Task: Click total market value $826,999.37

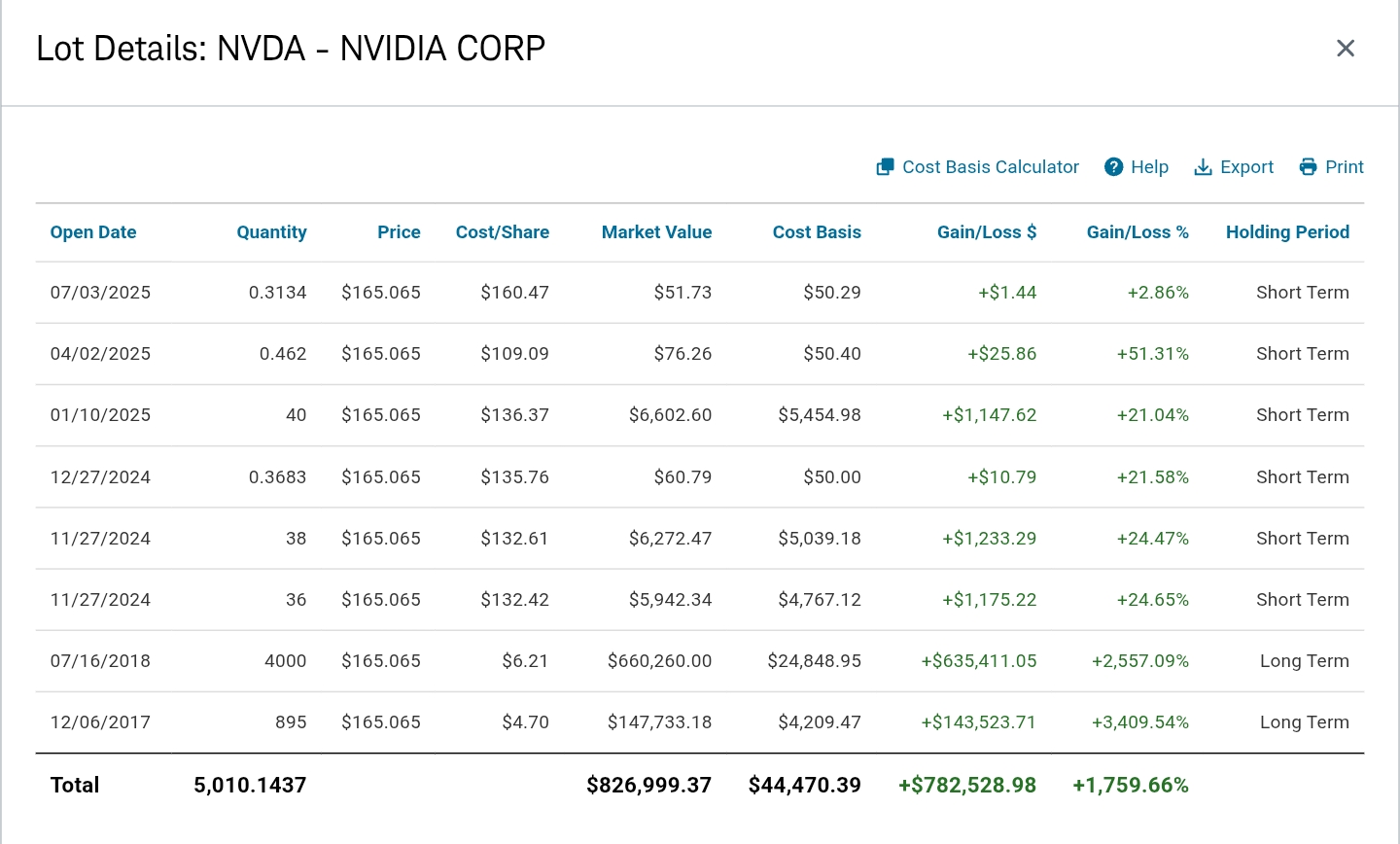Action: click(648, 786)
